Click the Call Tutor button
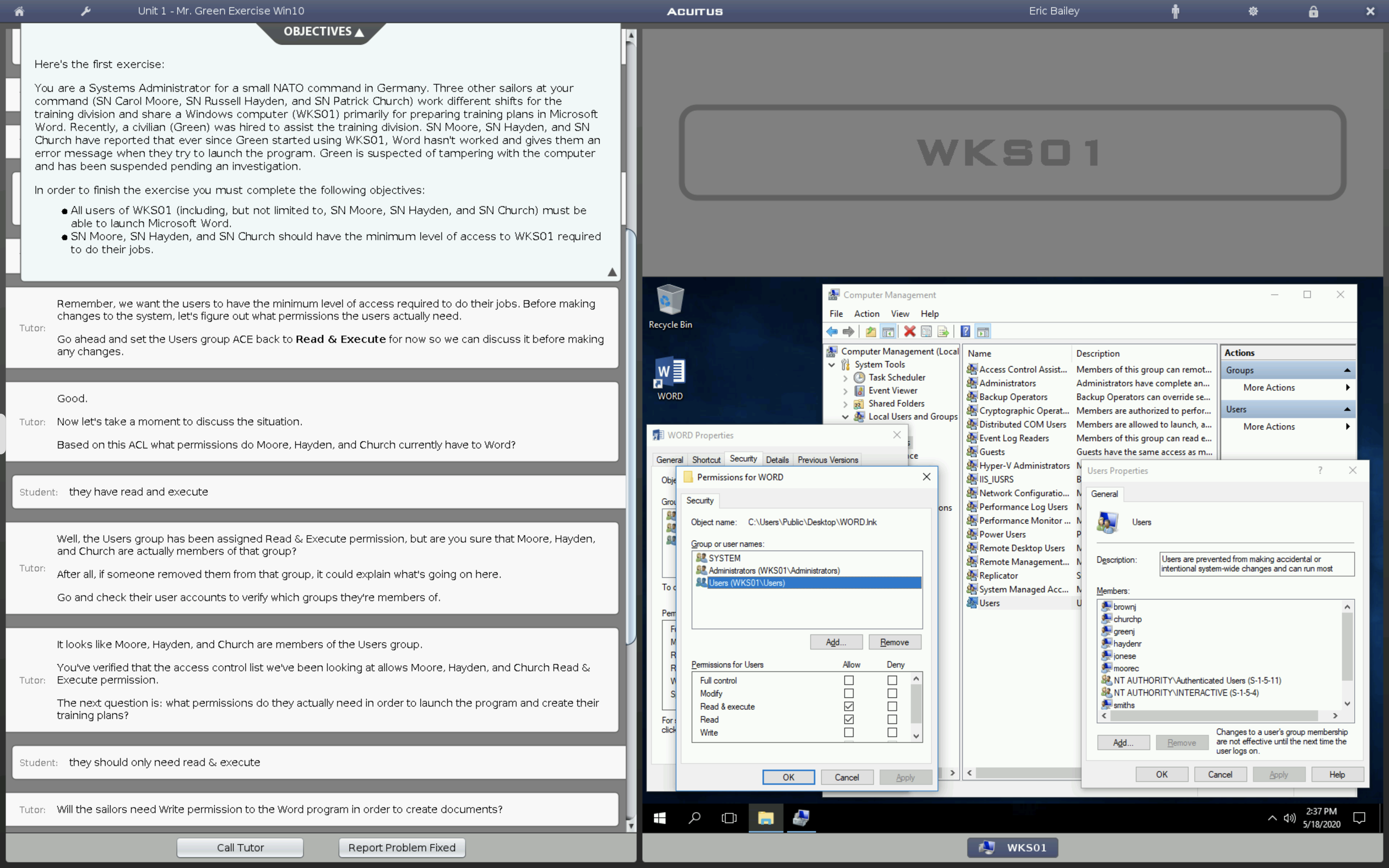Image resolution: width=1389 pixels, height=868 pixels. (240, 847)
